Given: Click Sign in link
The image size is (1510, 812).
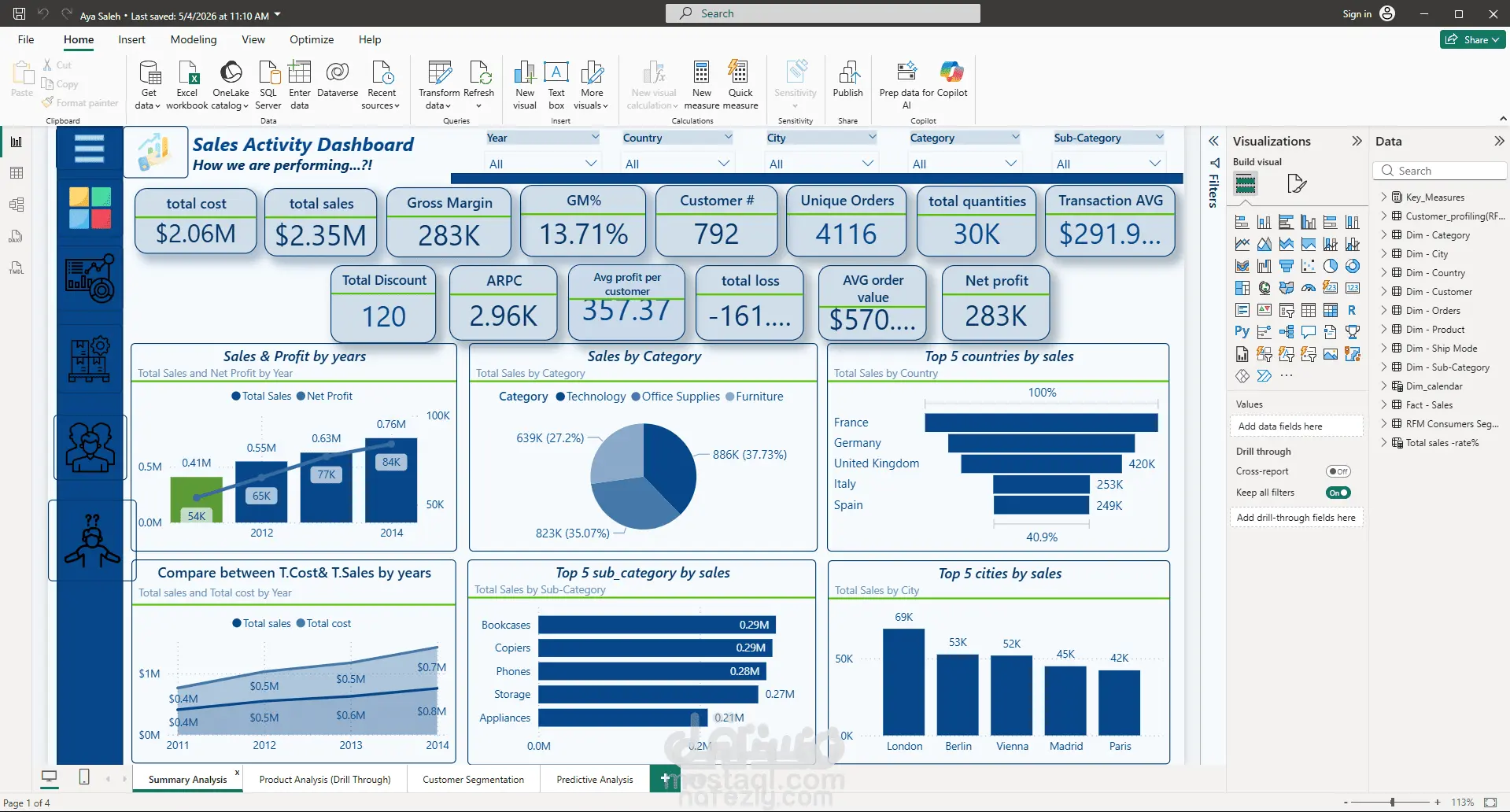Looking at the screenshot, I should tap(1357, 13).
